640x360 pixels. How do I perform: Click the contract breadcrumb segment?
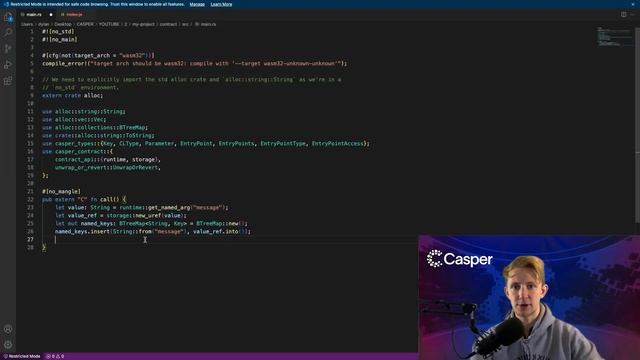pos(168,24)
